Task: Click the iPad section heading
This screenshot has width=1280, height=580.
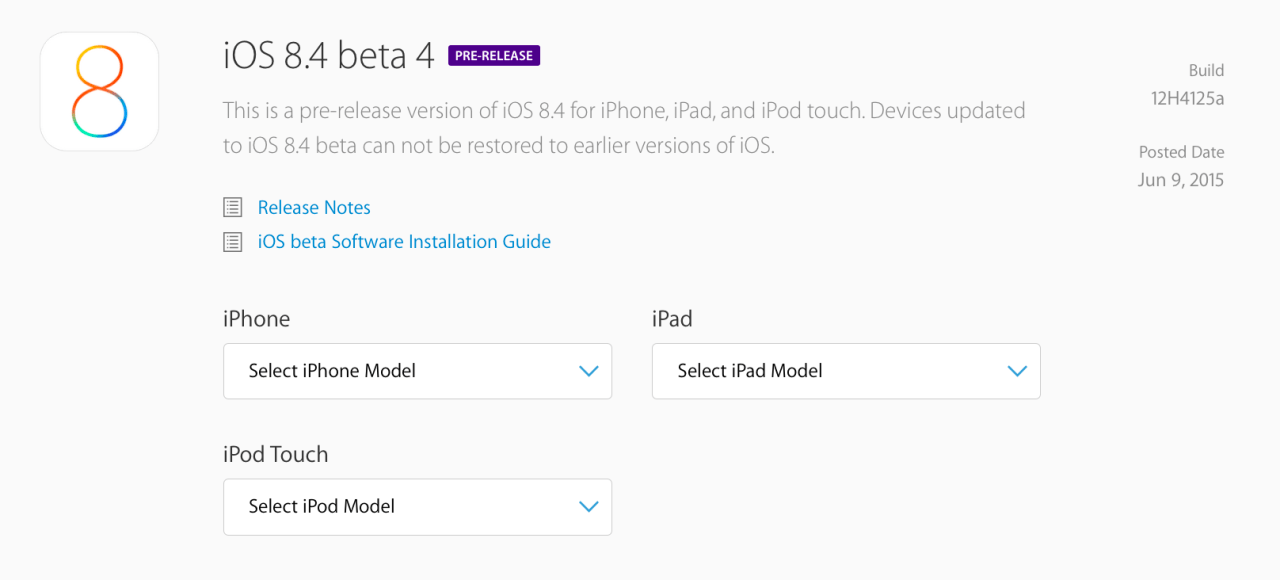Action: [x=672, y=319]
